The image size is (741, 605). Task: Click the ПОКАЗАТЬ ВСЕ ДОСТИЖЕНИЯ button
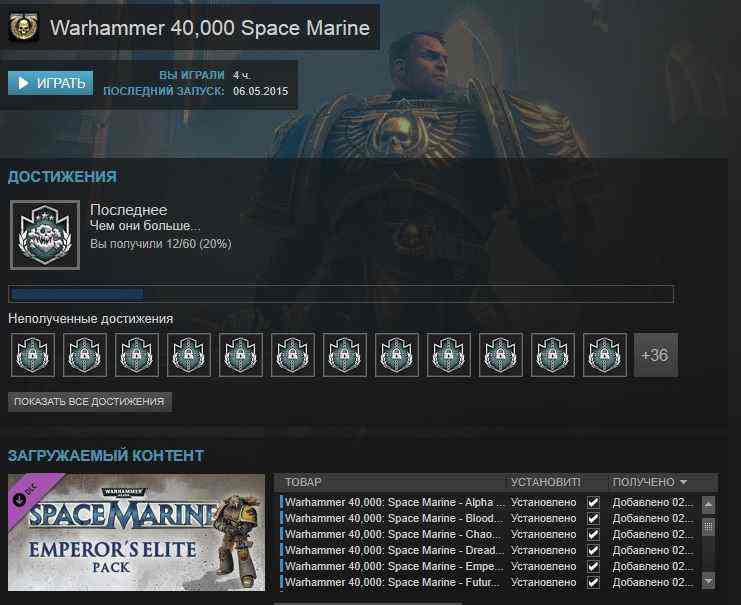point(90,402)
